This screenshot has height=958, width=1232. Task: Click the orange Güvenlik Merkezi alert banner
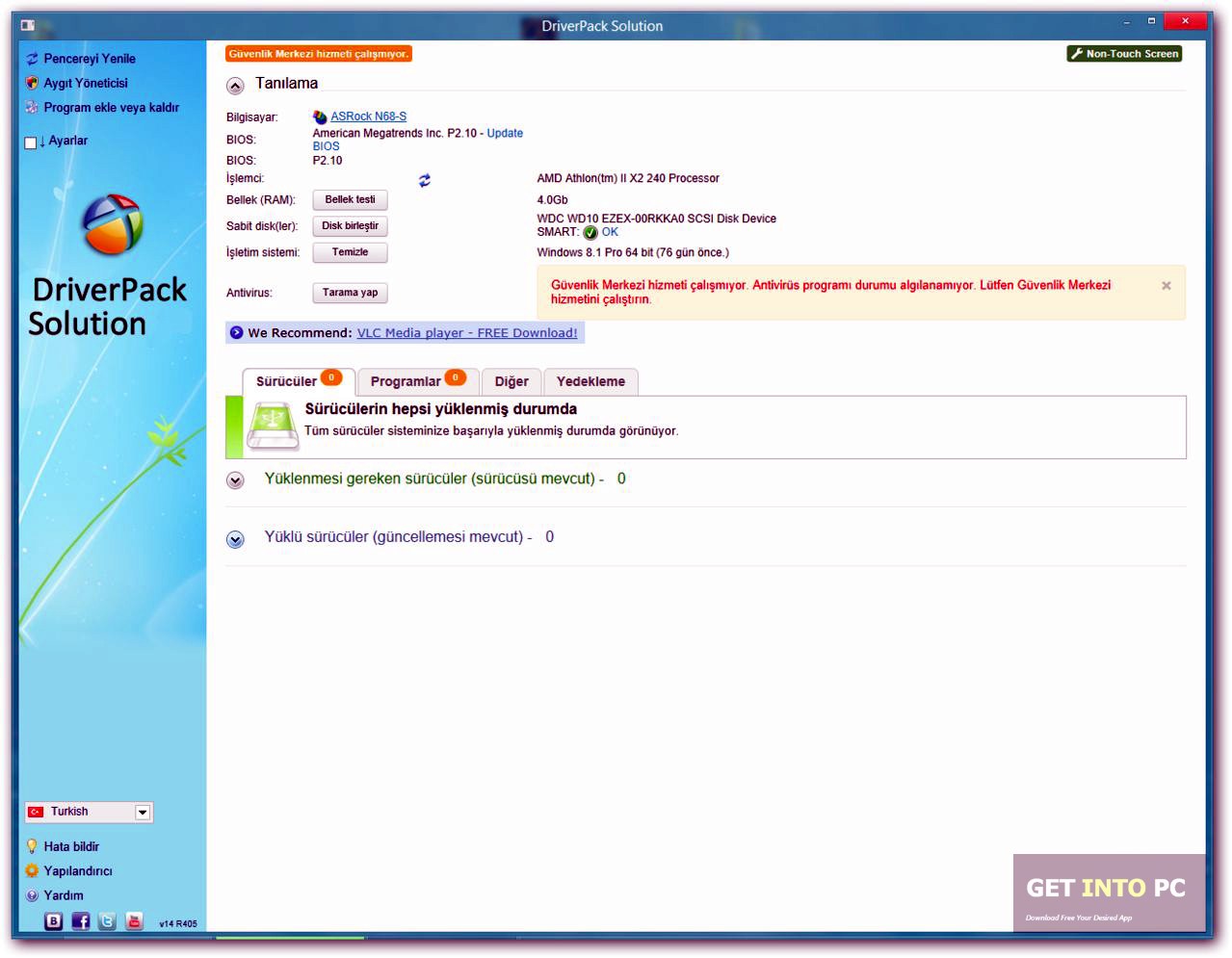(319, 54)
